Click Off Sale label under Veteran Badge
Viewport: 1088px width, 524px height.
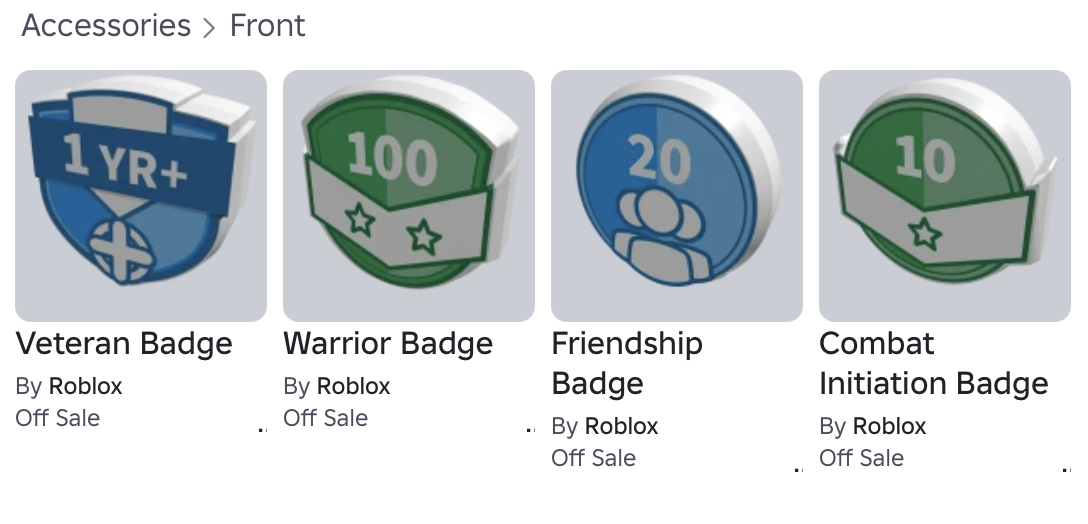[58, 418]
